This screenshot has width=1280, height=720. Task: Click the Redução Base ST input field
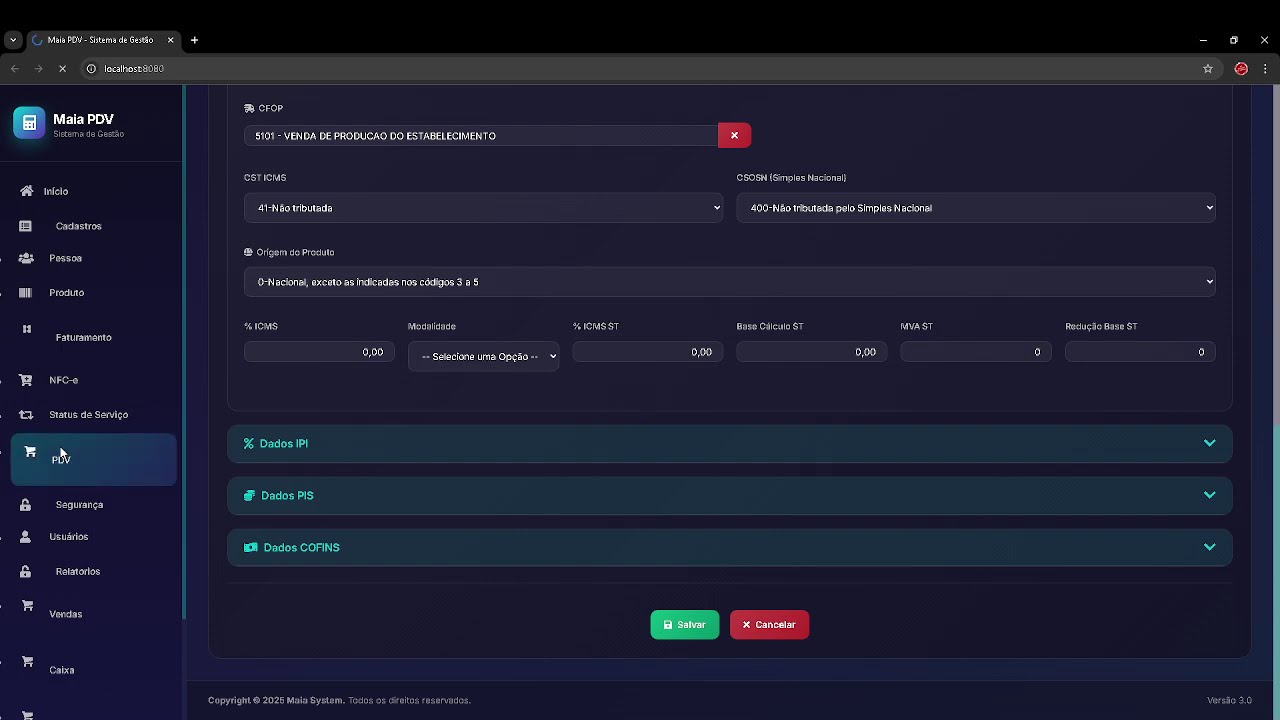1140,352
